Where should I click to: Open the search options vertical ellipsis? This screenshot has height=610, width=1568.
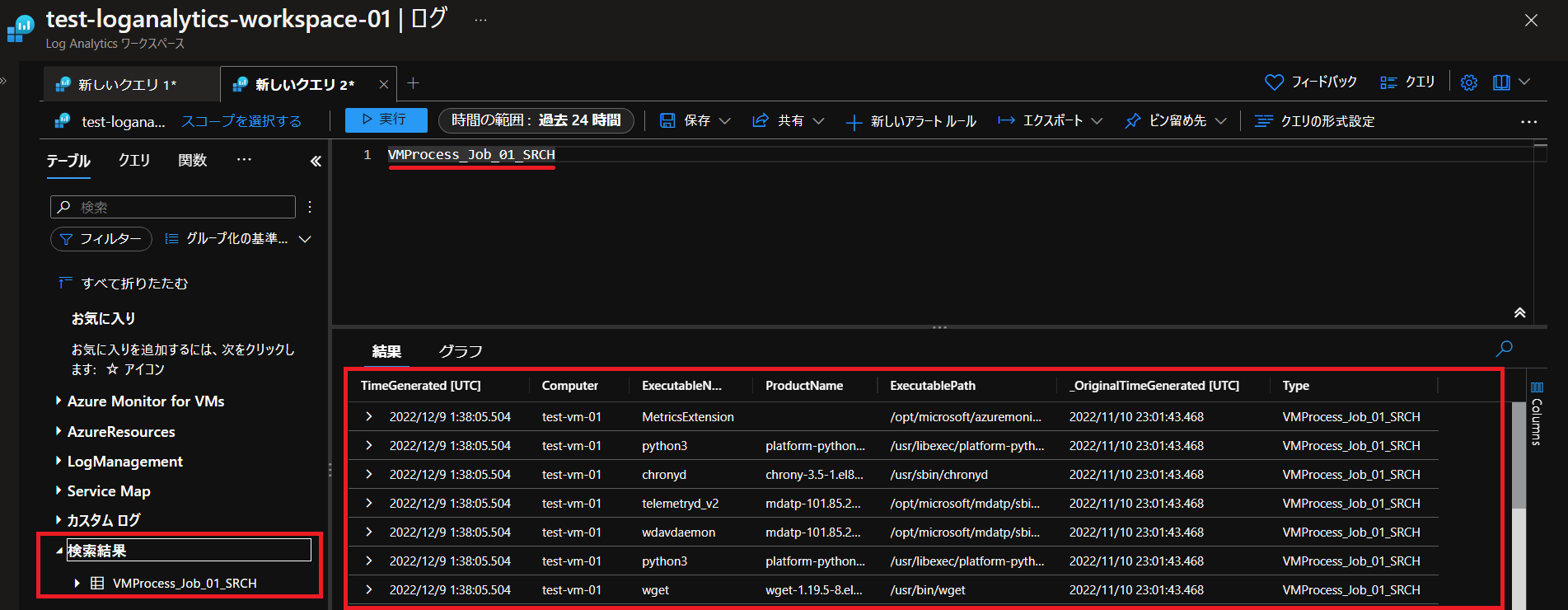click(x=310, y=207)
